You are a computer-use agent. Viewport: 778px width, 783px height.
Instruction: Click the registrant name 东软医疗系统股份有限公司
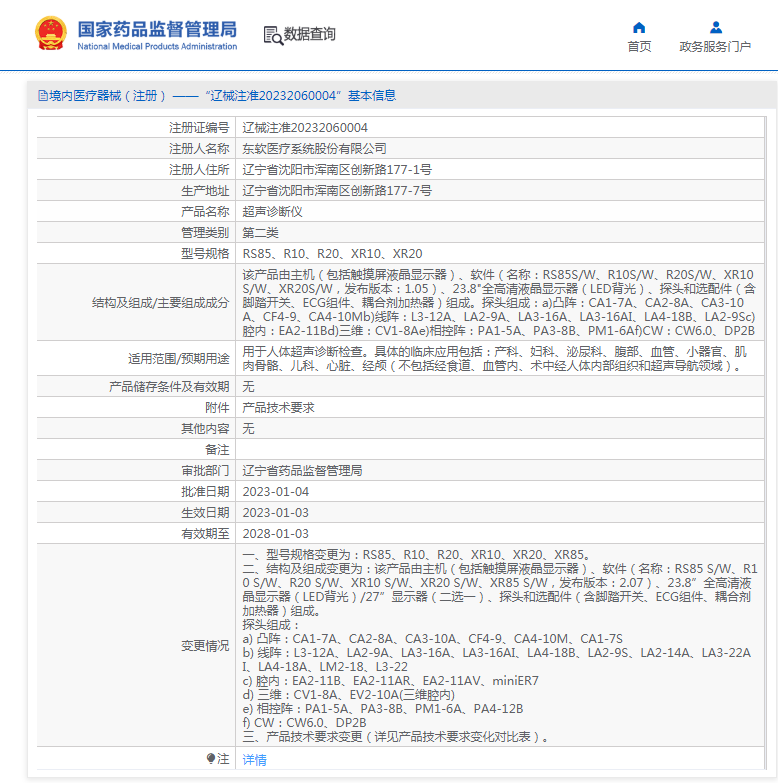(x=314, y=148)
